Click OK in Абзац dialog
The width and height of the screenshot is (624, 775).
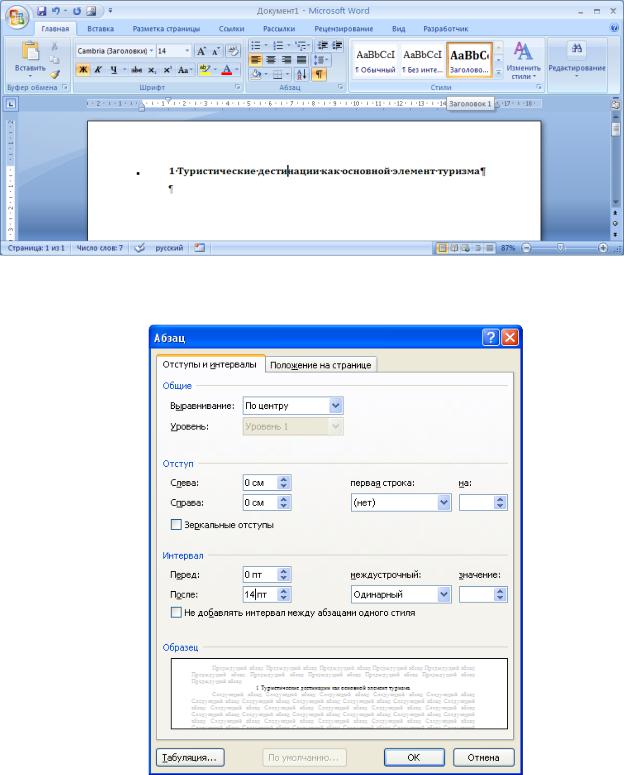tap(414, 757)
